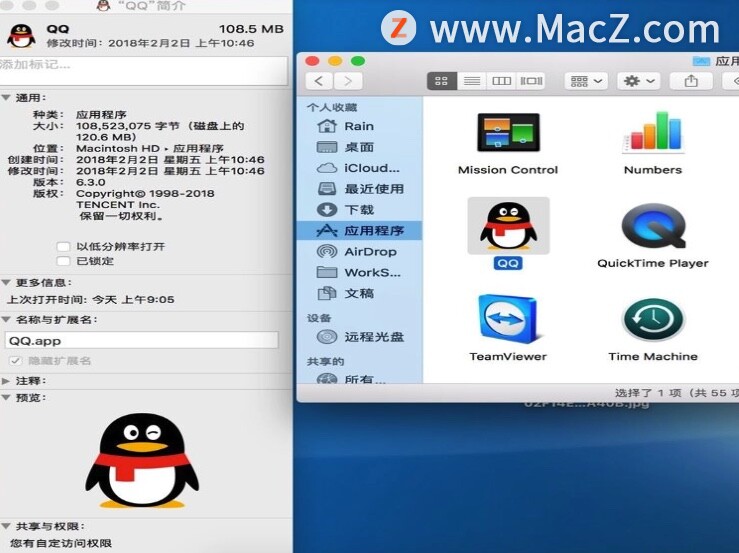
Task: Go back with Finder back arrow
Action: [x=319, y=81]
